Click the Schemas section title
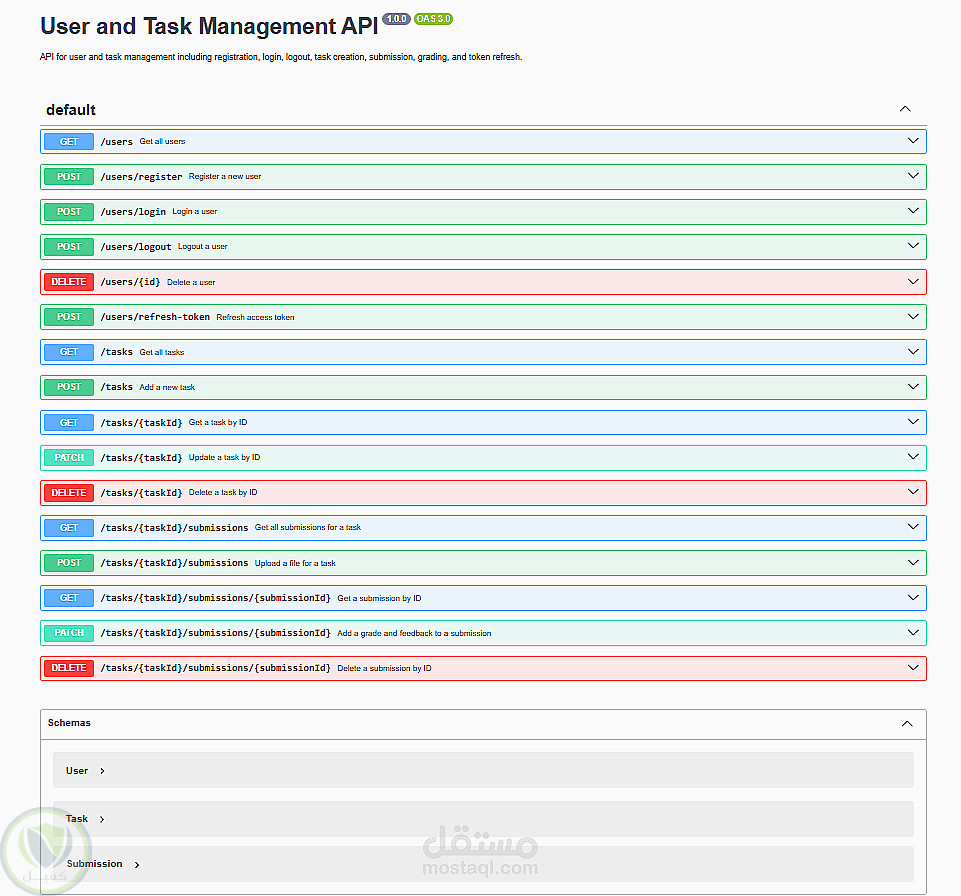Screen dimensions: 961x896 [69, 723]
